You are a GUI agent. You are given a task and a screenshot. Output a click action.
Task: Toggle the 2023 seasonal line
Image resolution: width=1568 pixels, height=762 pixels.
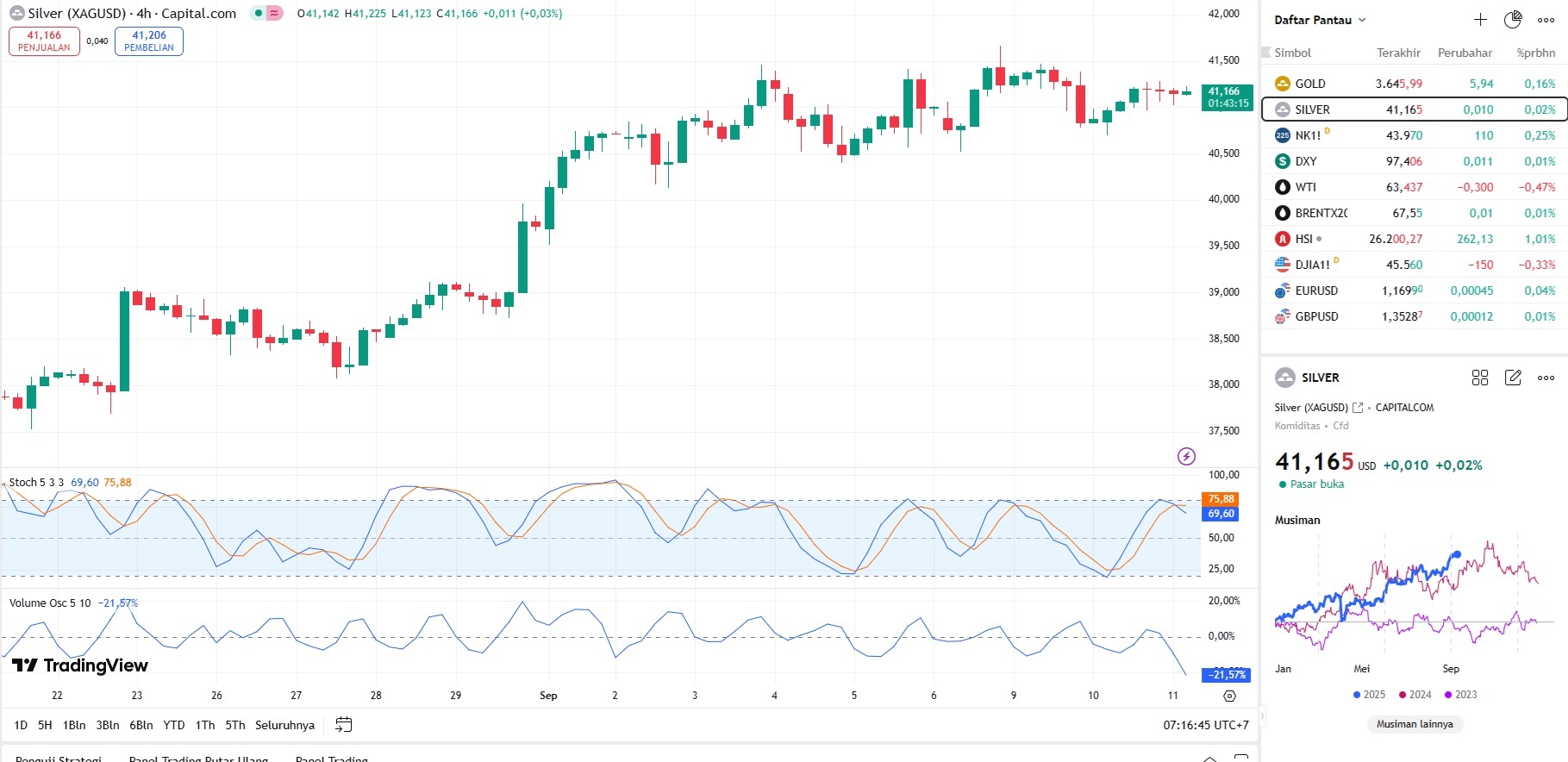[x=1460, y=695]
